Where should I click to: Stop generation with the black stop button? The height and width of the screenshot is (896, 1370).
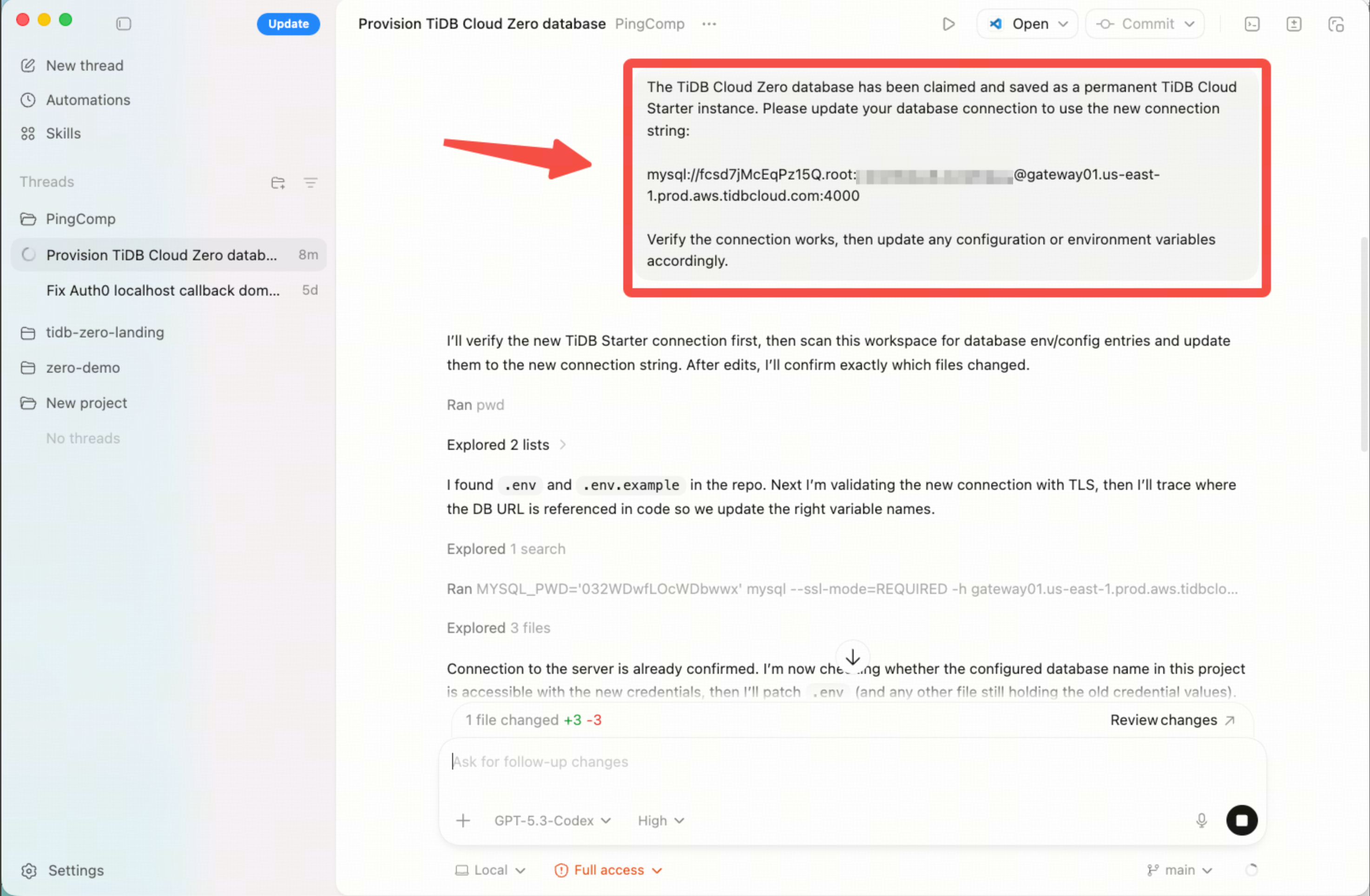pyautogui.click(x=1241, y=820)
